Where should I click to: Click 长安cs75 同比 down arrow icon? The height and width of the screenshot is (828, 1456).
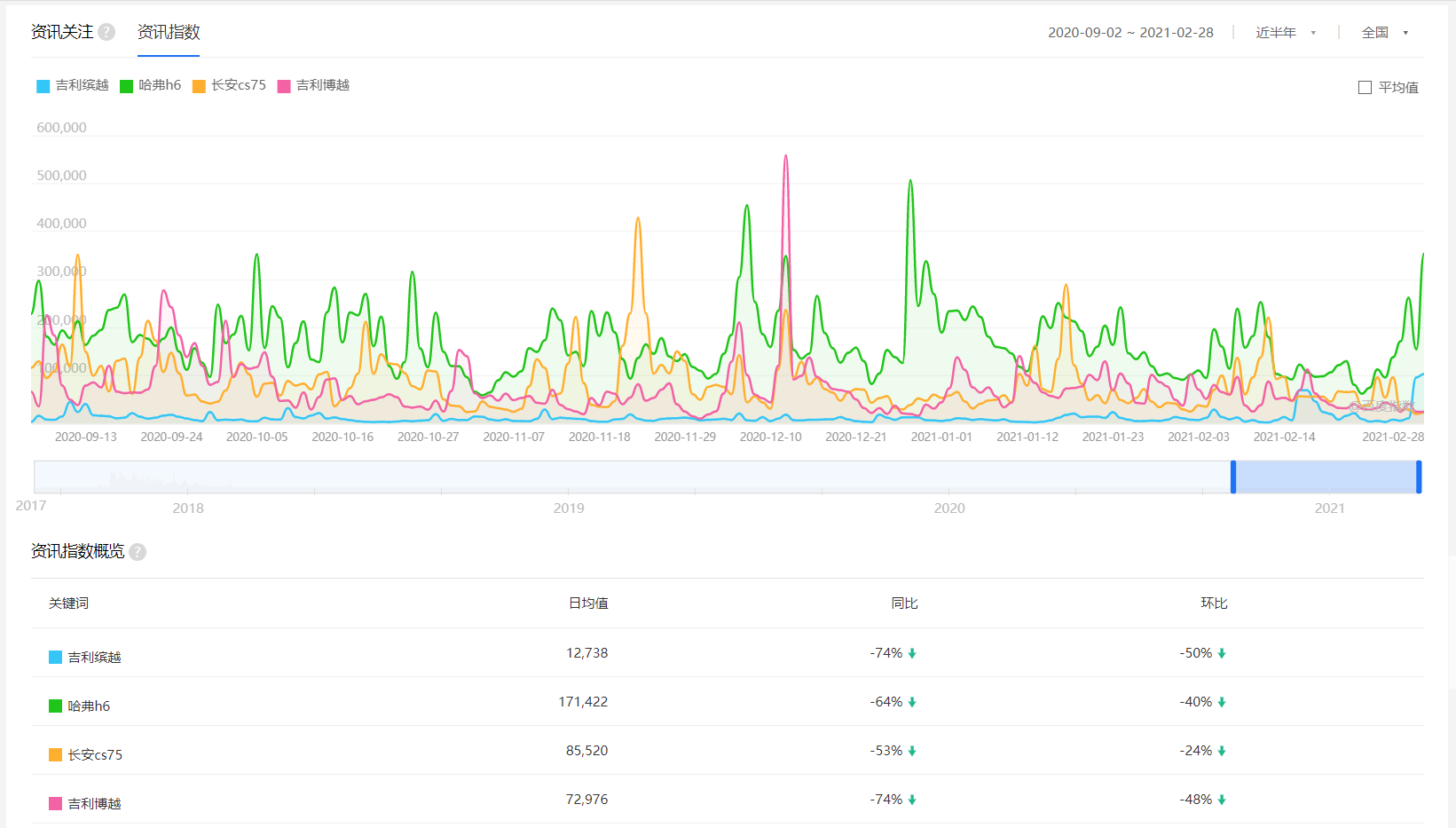point(912,752)
